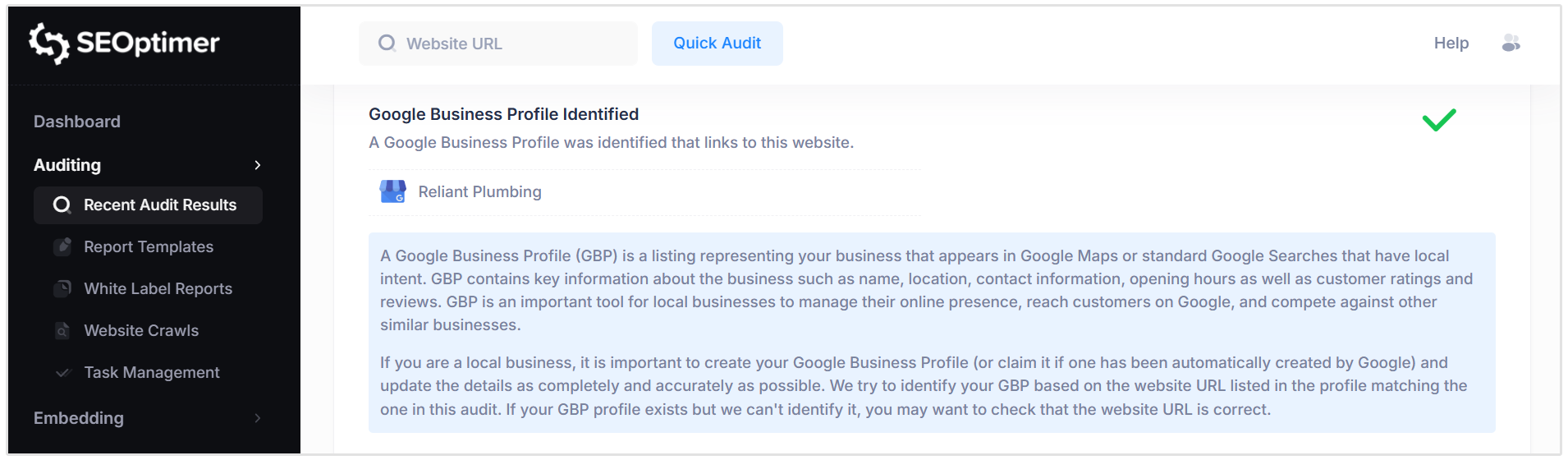The height and width of the screenshot is (460, 1568).
Task: Click the Reliant Plumbing profile name
Action: (x=479, y=191)
